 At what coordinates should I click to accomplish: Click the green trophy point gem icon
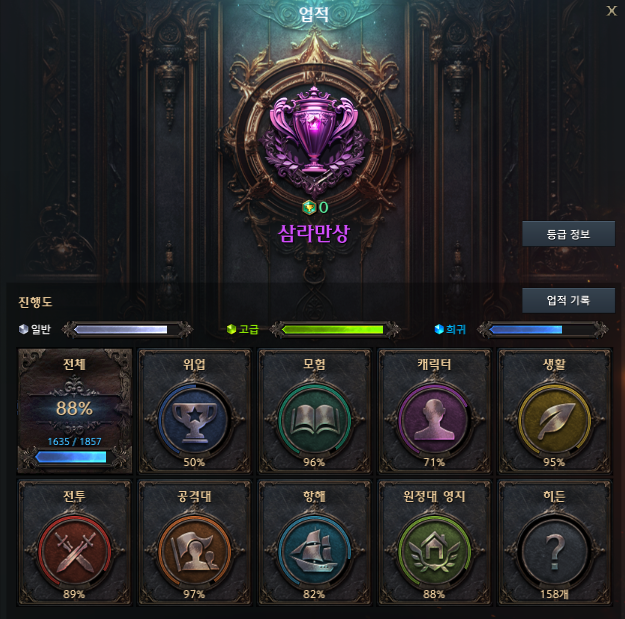[x=309, y=207]
